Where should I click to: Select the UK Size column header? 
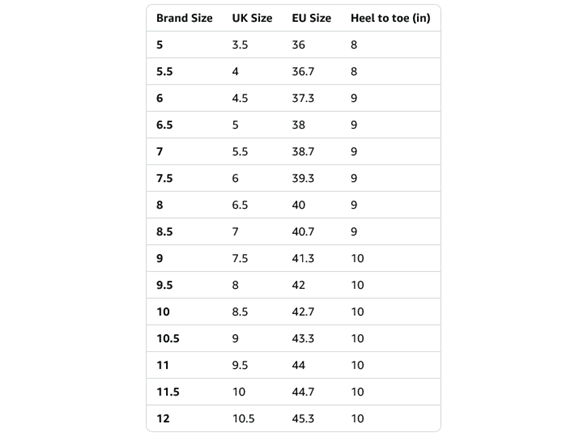tap(252, 18)
